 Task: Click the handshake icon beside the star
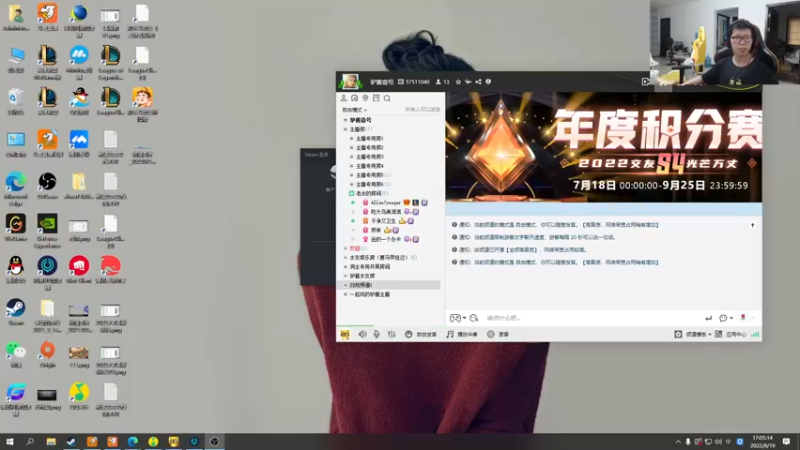(468, 82)
